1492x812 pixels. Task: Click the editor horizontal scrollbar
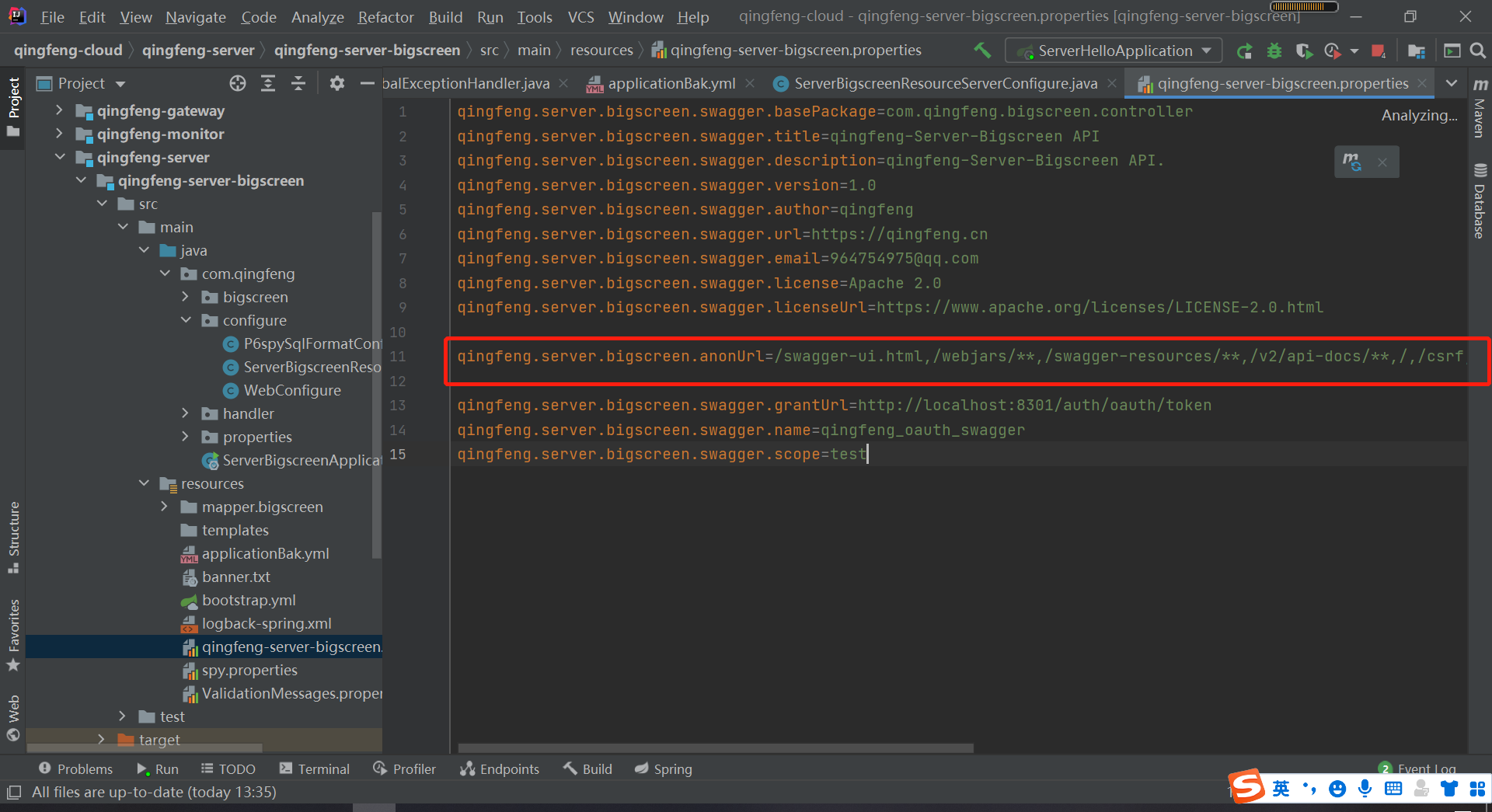point(716,748)
